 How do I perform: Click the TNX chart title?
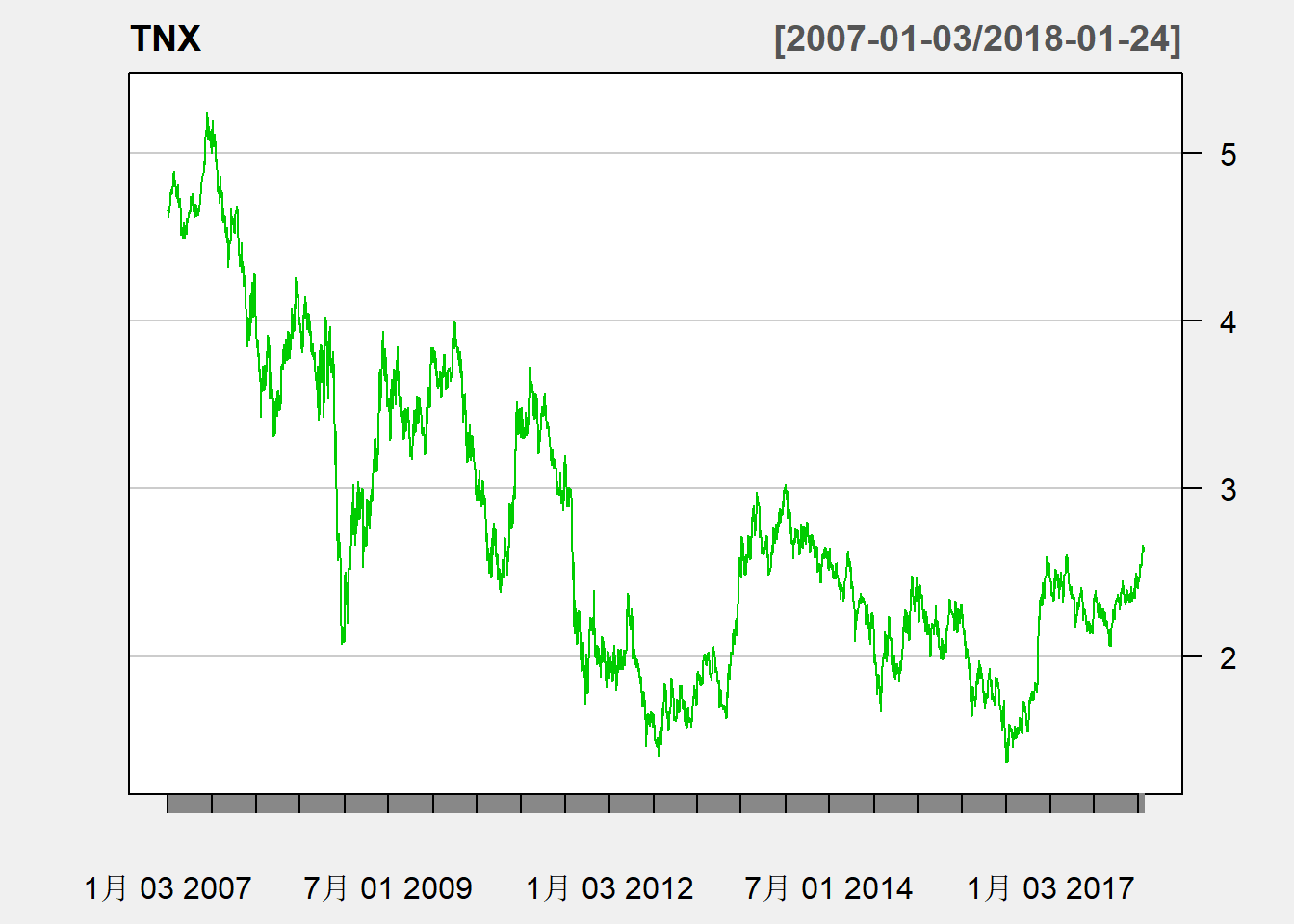pos(166,38)
